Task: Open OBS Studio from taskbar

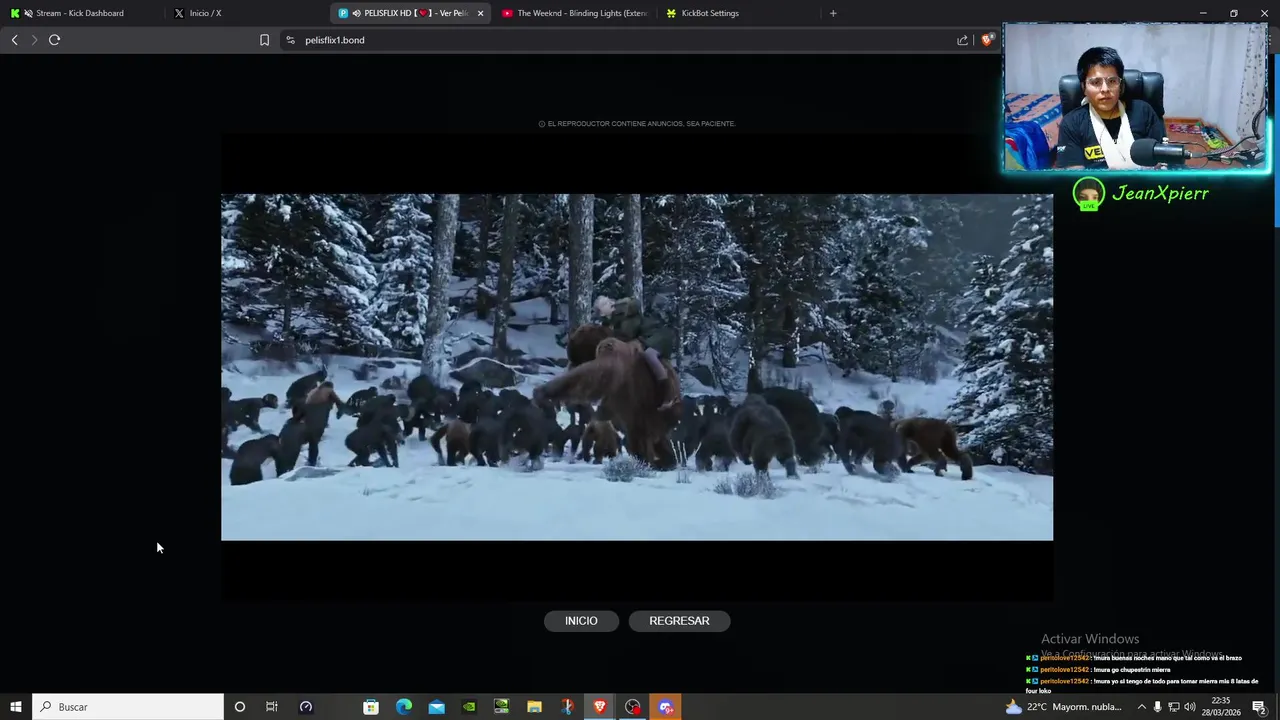Action: click(633, 707)
